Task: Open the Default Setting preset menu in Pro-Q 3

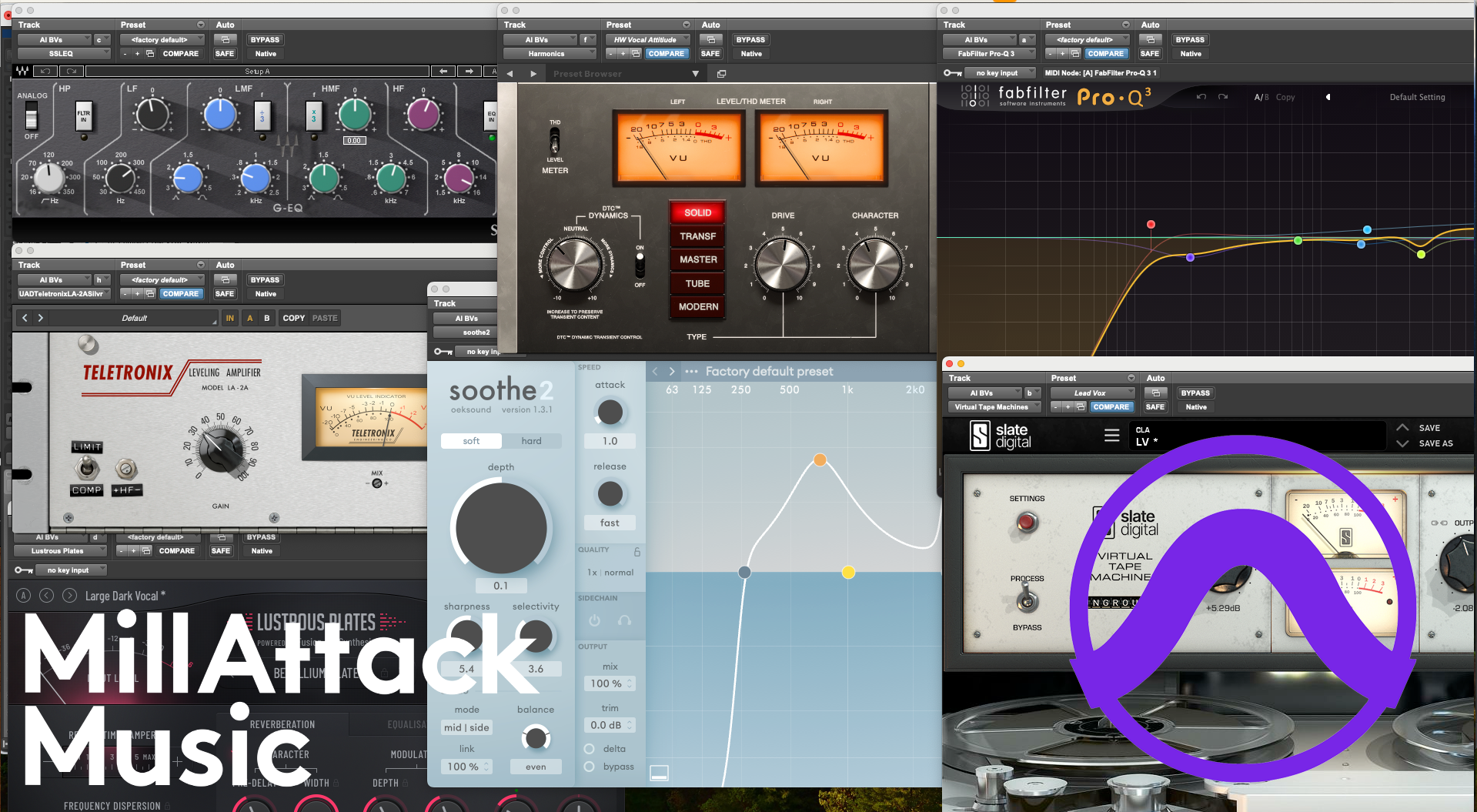Action: click(x=1417, y=97)
